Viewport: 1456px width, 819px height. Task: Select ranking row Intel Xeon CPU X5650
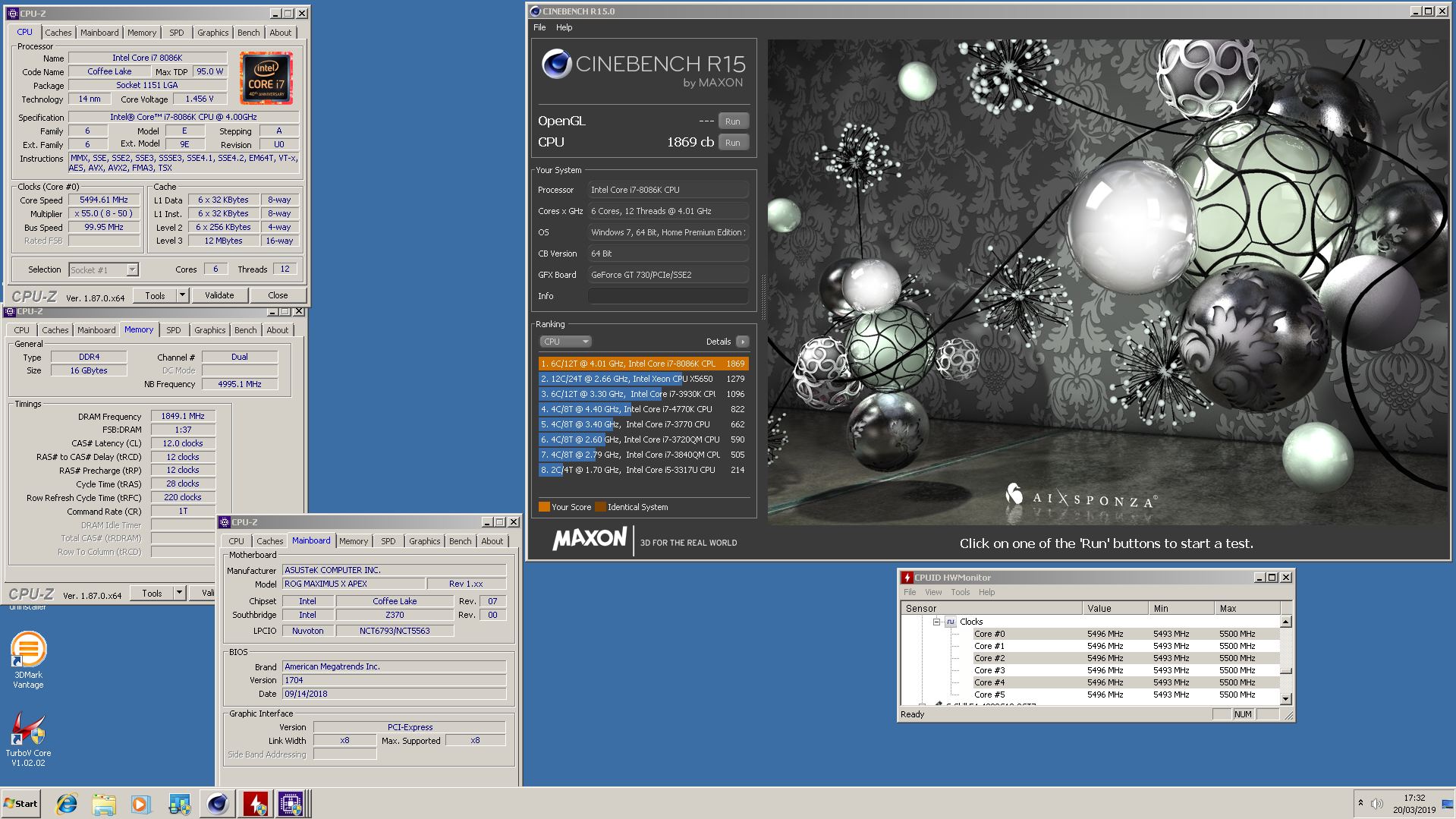tap(643, 379)
